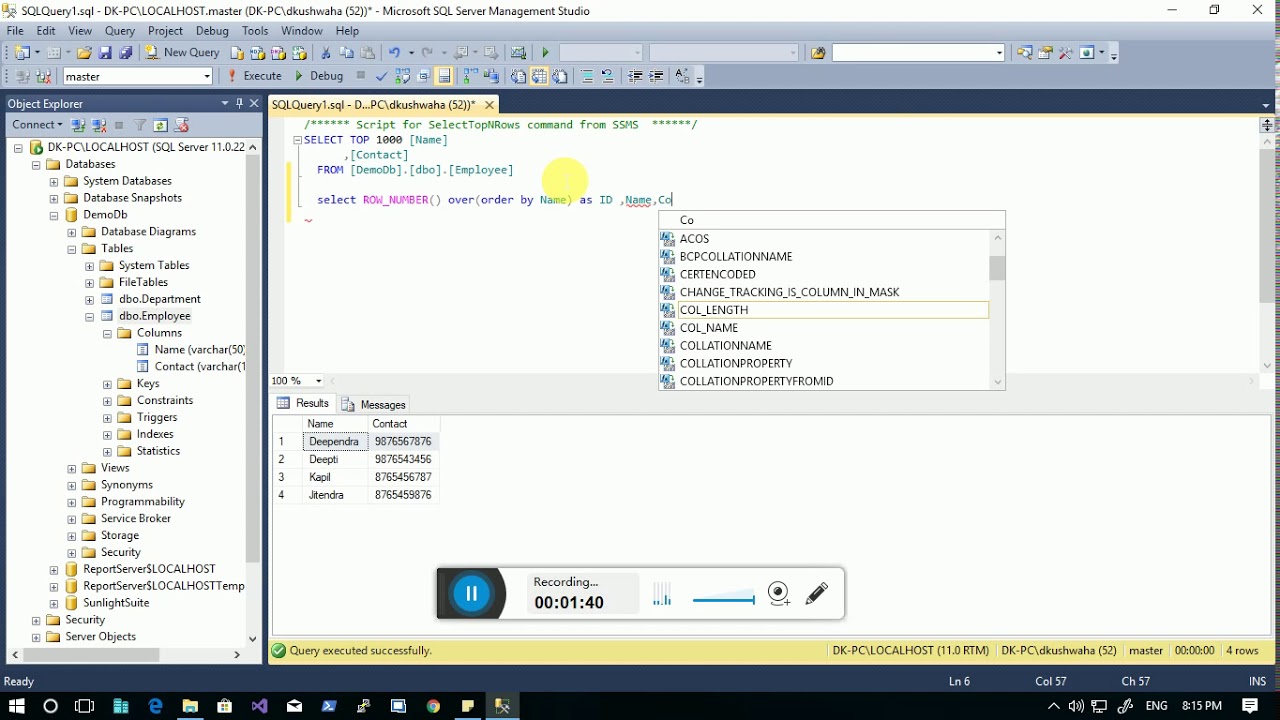Click the Object Explorer filter icon
Image resolution: width=1280 pixels, height=720 pixels.
(140, 125)
